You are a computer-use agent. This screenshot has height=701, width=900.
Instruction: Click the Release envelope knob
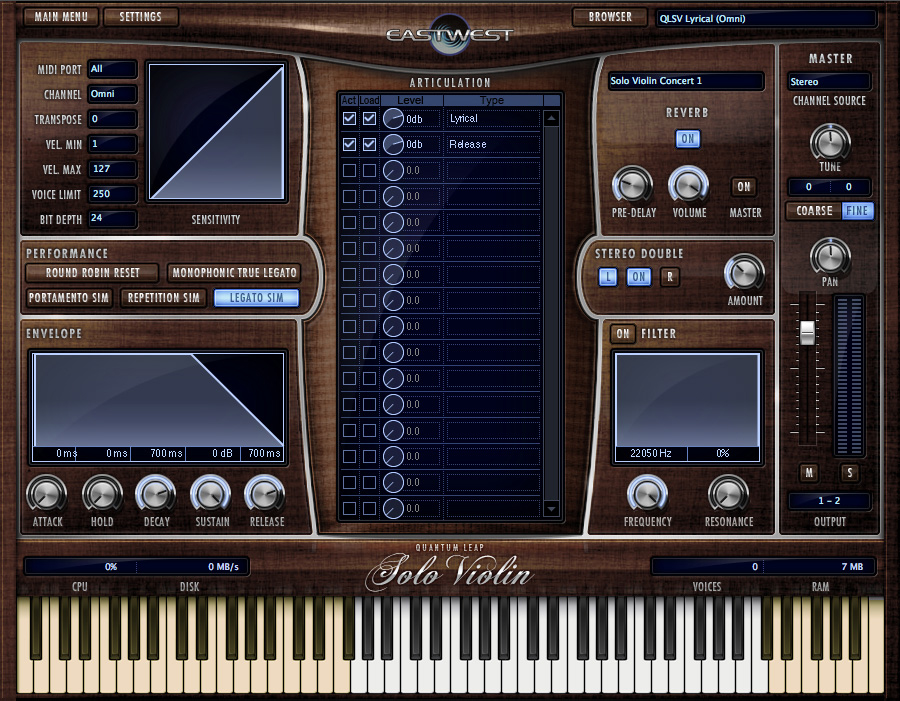265,494
